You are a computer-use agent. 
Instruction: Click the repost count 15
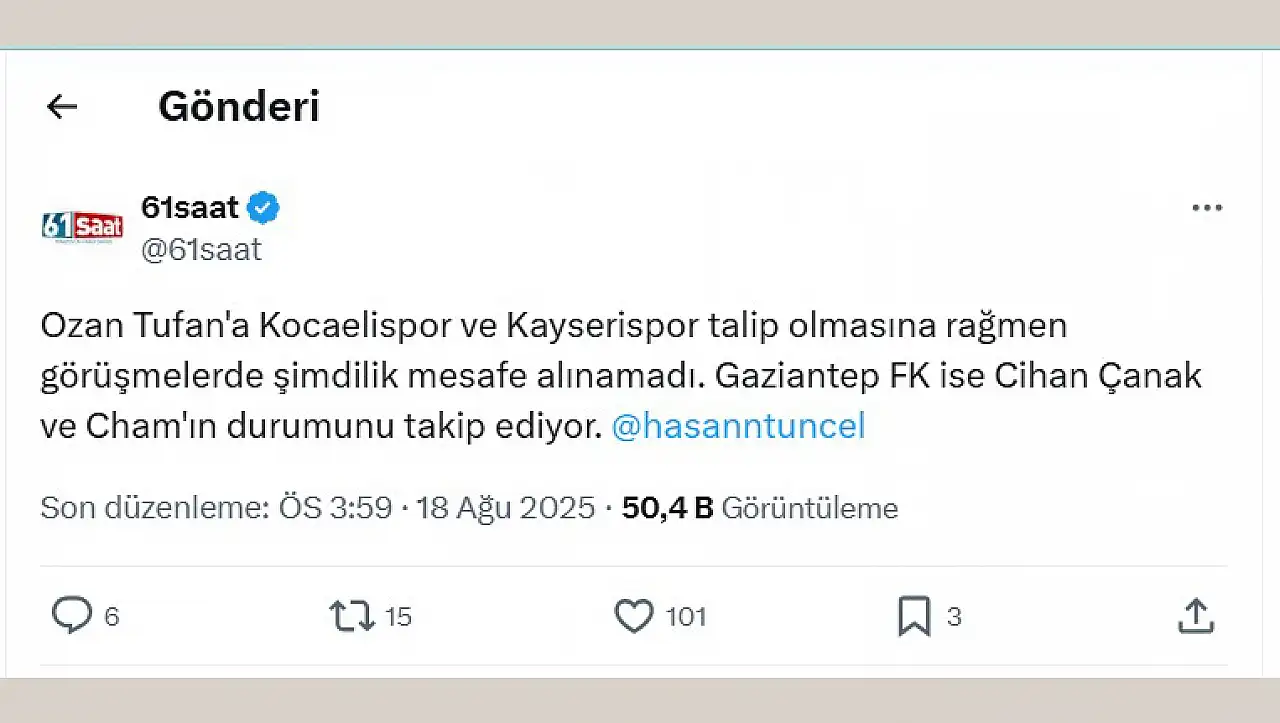(x=398, y=617)
